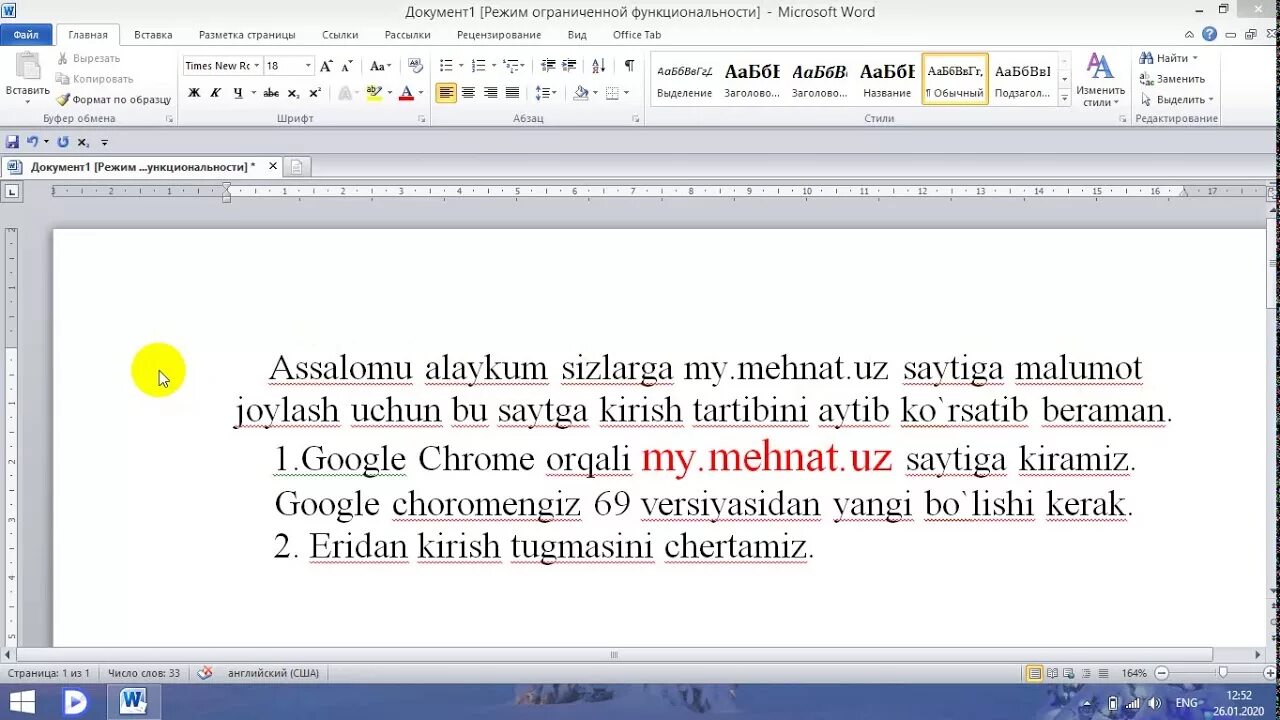Image resolution: width=1280 pixels, height=720 pixels.
Task: Click the zoom out minus button
Action: point(1161,673)
